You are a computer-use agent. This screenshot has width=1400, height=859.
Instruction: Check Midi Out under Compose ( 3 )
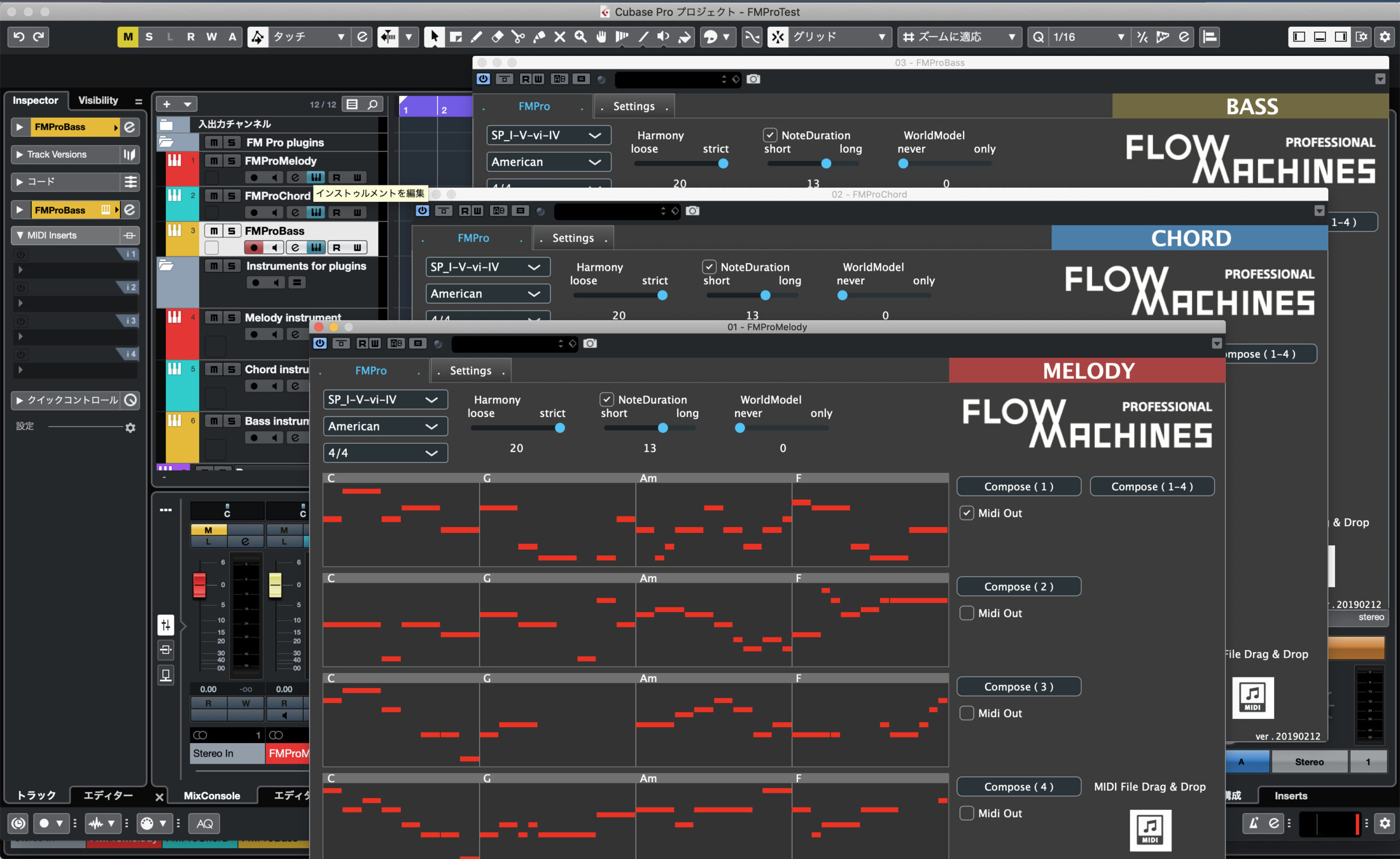(966, 713)
